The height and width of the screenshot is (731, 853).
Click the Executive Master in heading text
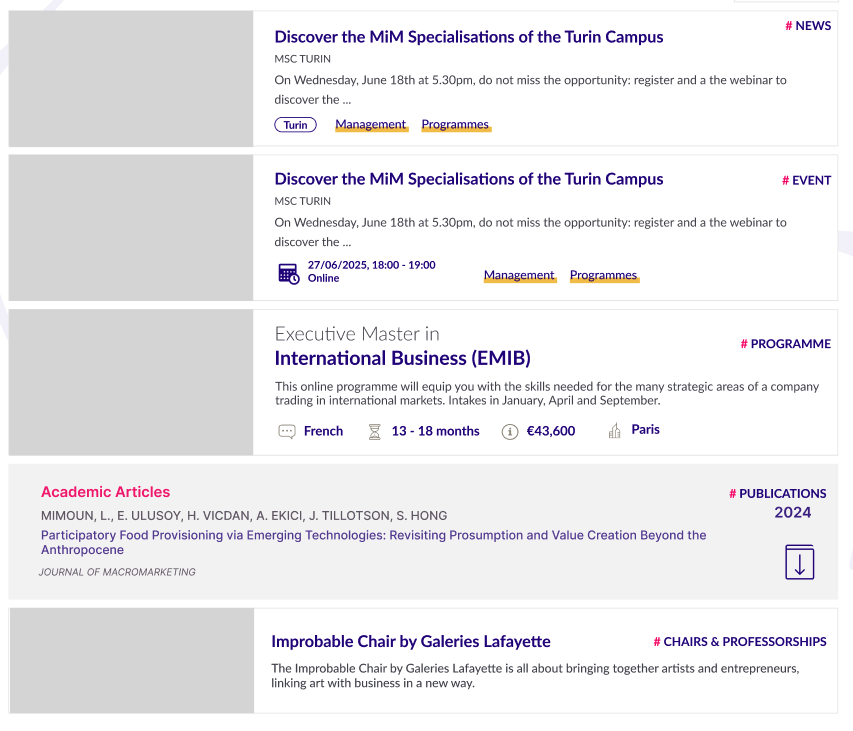[357, 333]
